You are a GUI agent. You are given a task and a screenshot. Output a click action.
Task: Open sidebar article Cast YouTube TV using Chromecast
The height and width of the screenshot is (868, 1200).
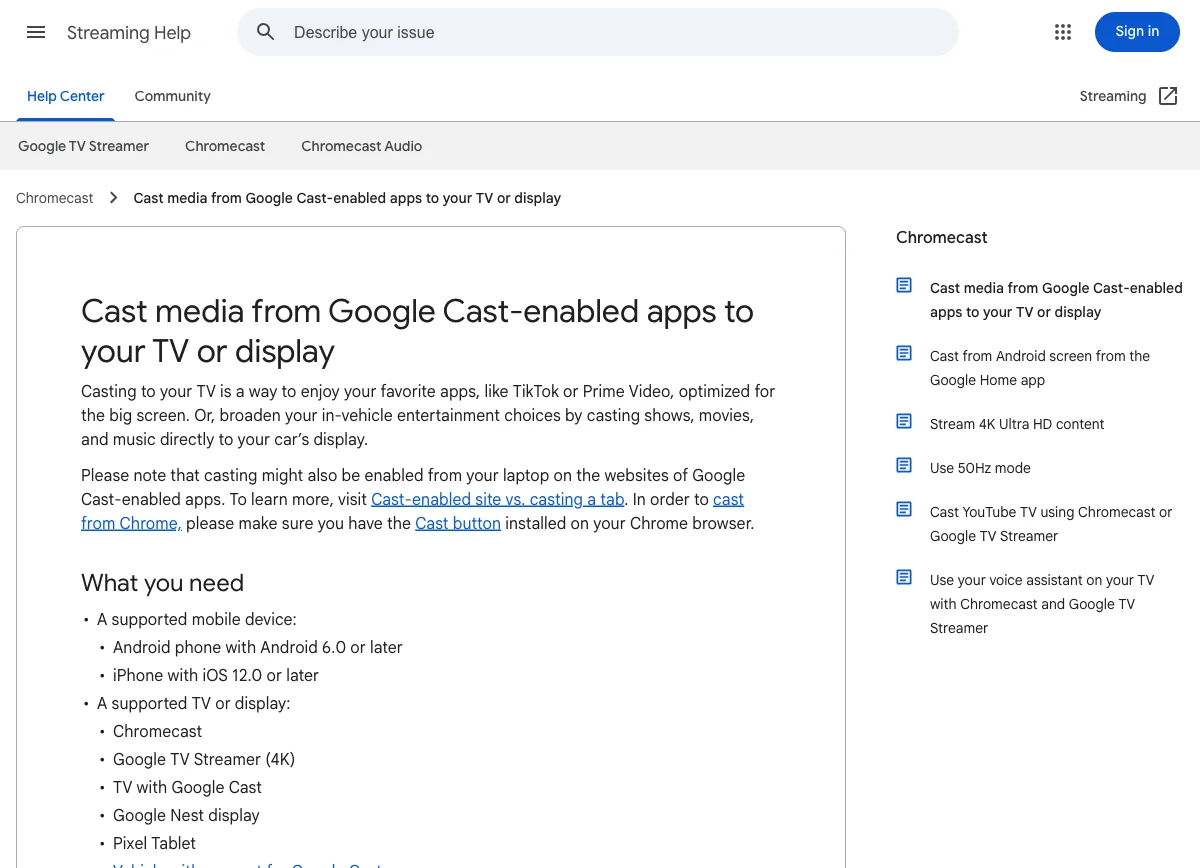(x=1051, y=524)
